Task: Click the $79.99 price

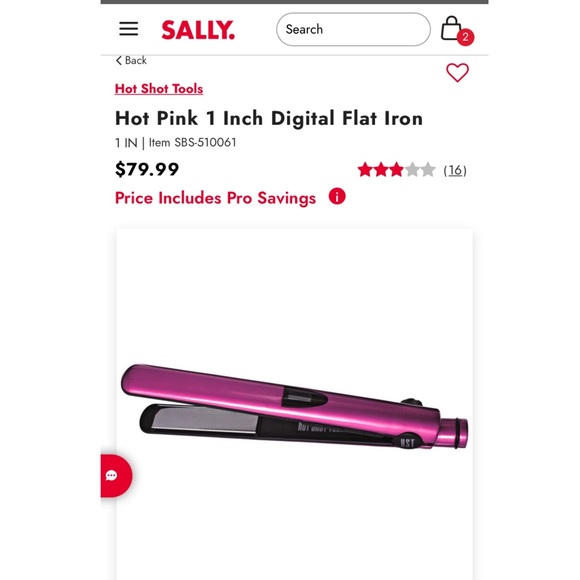Action: tap(147, 169)
